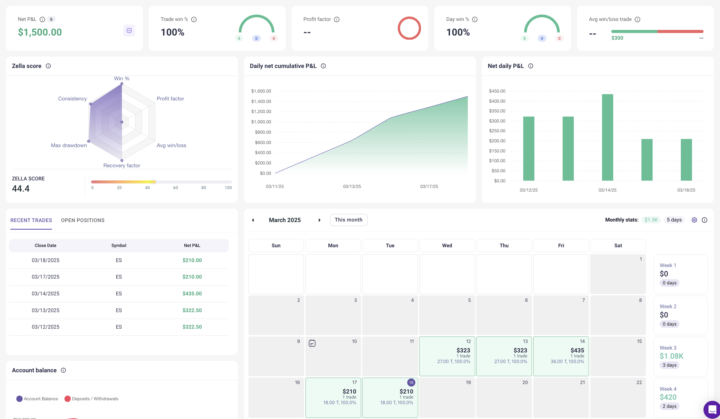Open the Net P&L card display icon
720x419 pixels.
click(129, 31)
